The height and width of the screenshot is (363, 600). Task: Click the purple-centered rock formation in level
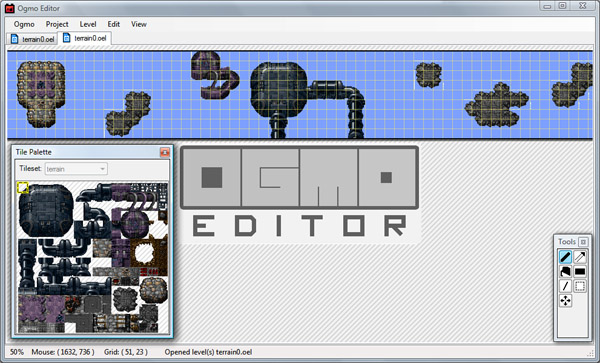[41, 93]
